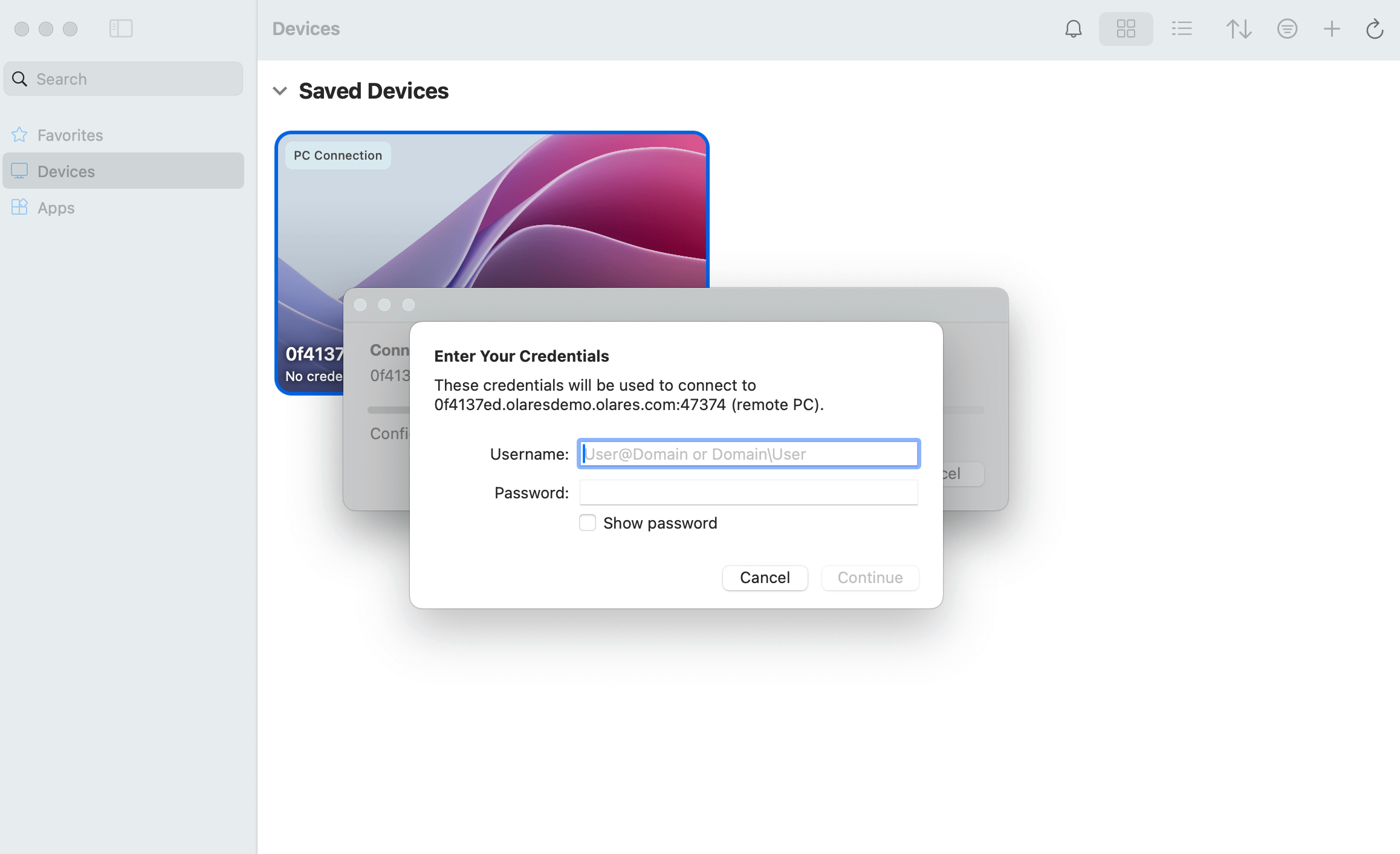Toggle the sidebar panel icon
This screenshot has width=1400, height=854.
(121, 28)
